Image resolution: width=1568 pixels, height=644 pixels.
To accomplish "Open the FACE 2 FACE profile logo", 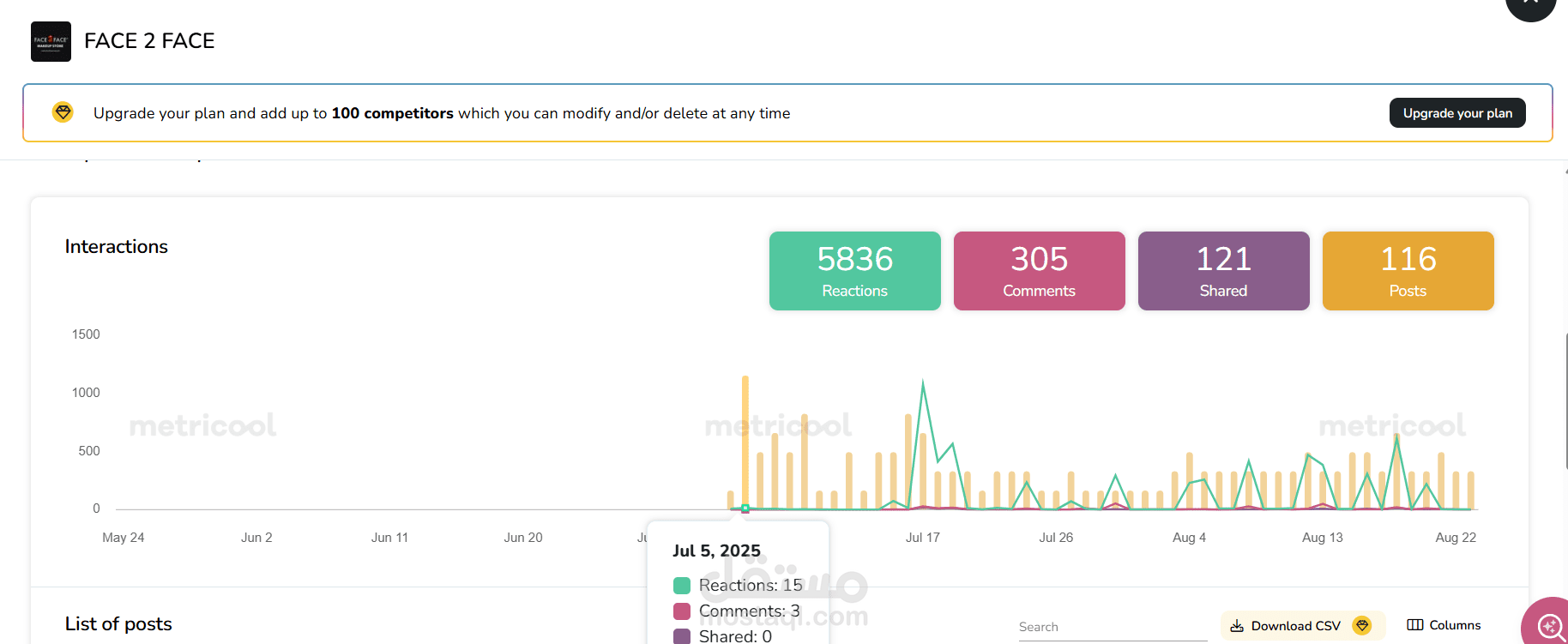I will coord(51,41).
